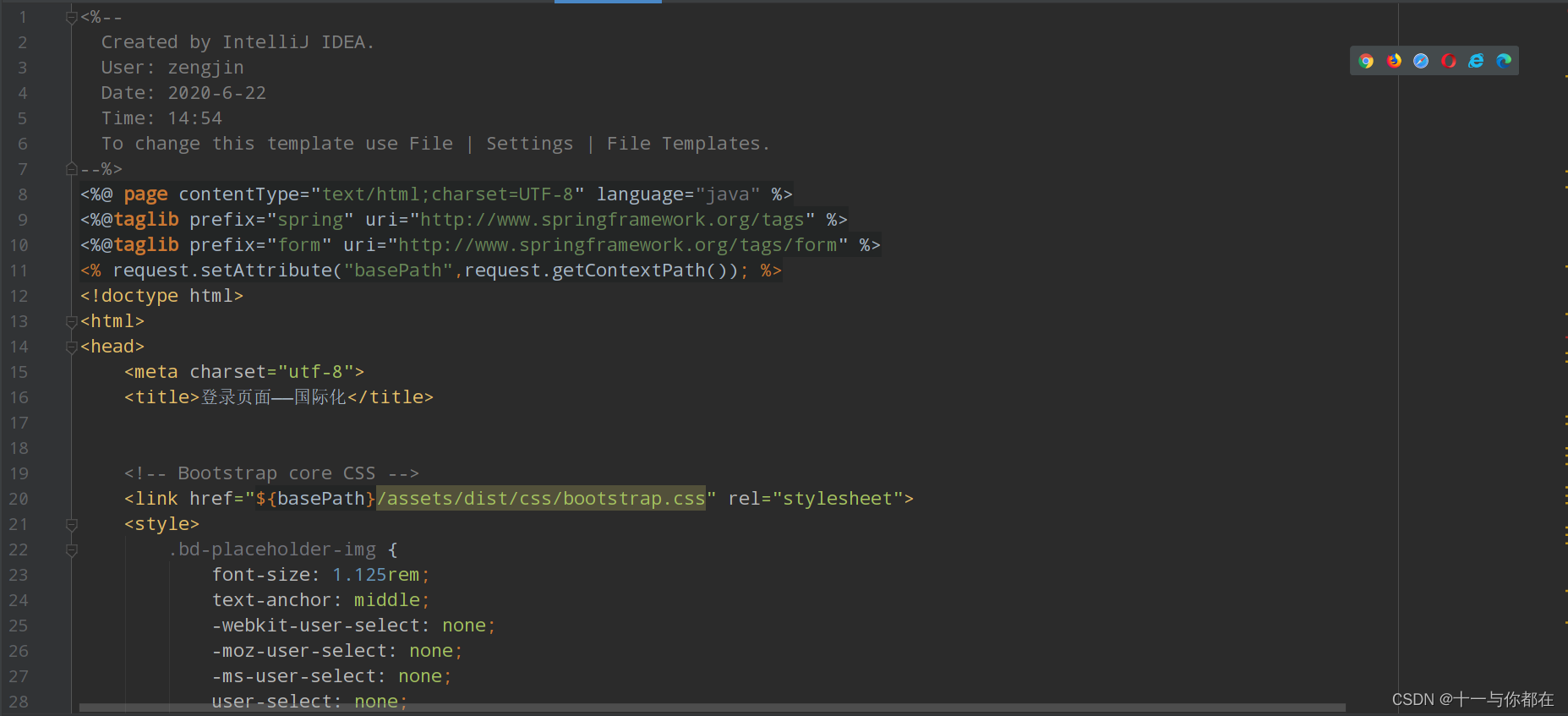Place cursor on request.setAttribute call

click(223, 271)
